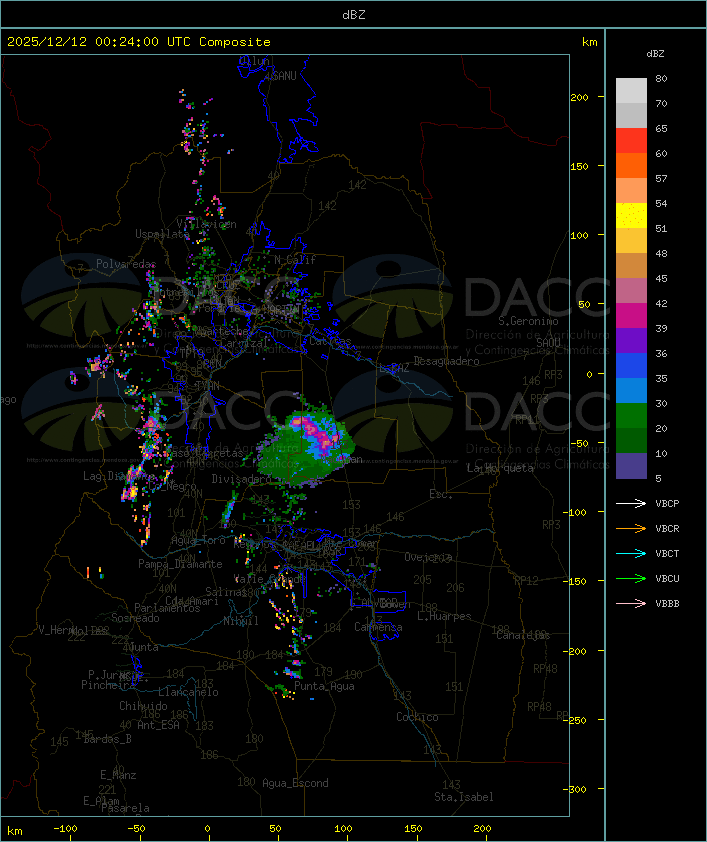Pick the red 65 dBZ legend swatch
Viewport: 707px width, 842px height.
click(631, 141)
